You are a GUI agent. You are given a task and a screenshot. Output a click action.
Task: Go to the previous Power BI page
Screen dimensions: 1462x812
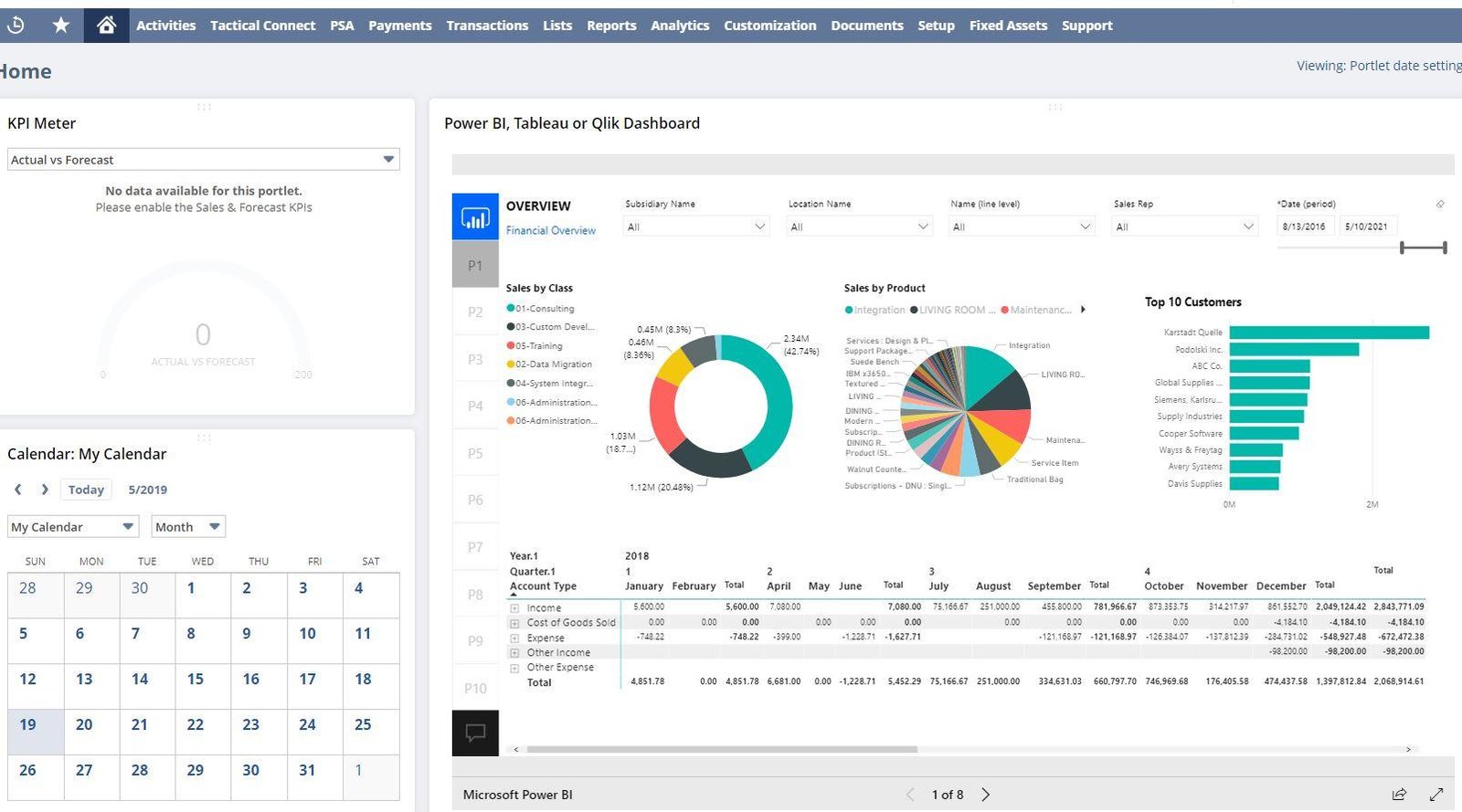910,795
